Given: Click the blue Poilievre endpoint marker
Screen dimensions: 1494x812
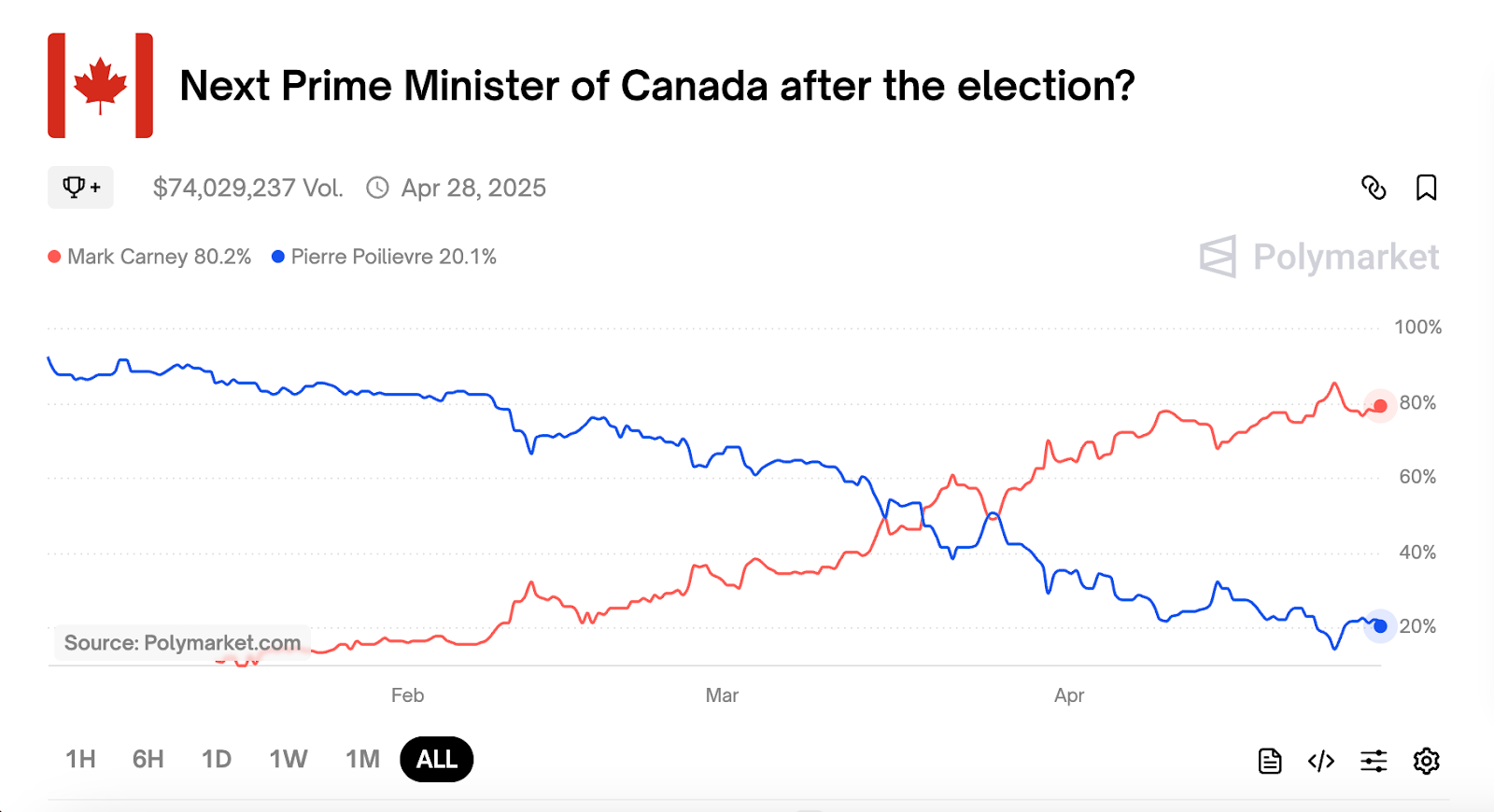Looking at the screenshot, I should pos(1380,626).
